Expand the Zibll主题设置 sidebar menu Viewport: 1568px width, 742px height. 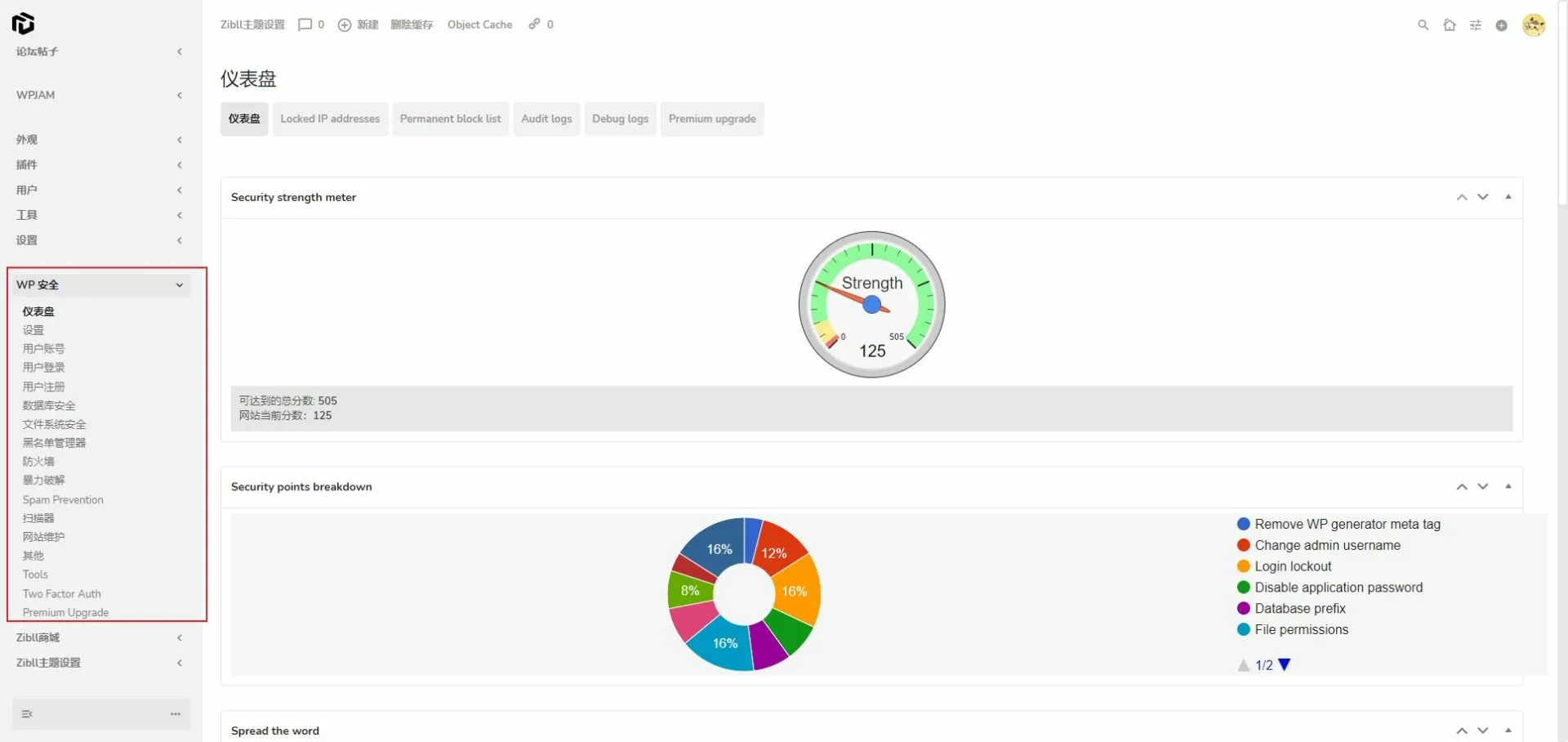tap(179, 663)
